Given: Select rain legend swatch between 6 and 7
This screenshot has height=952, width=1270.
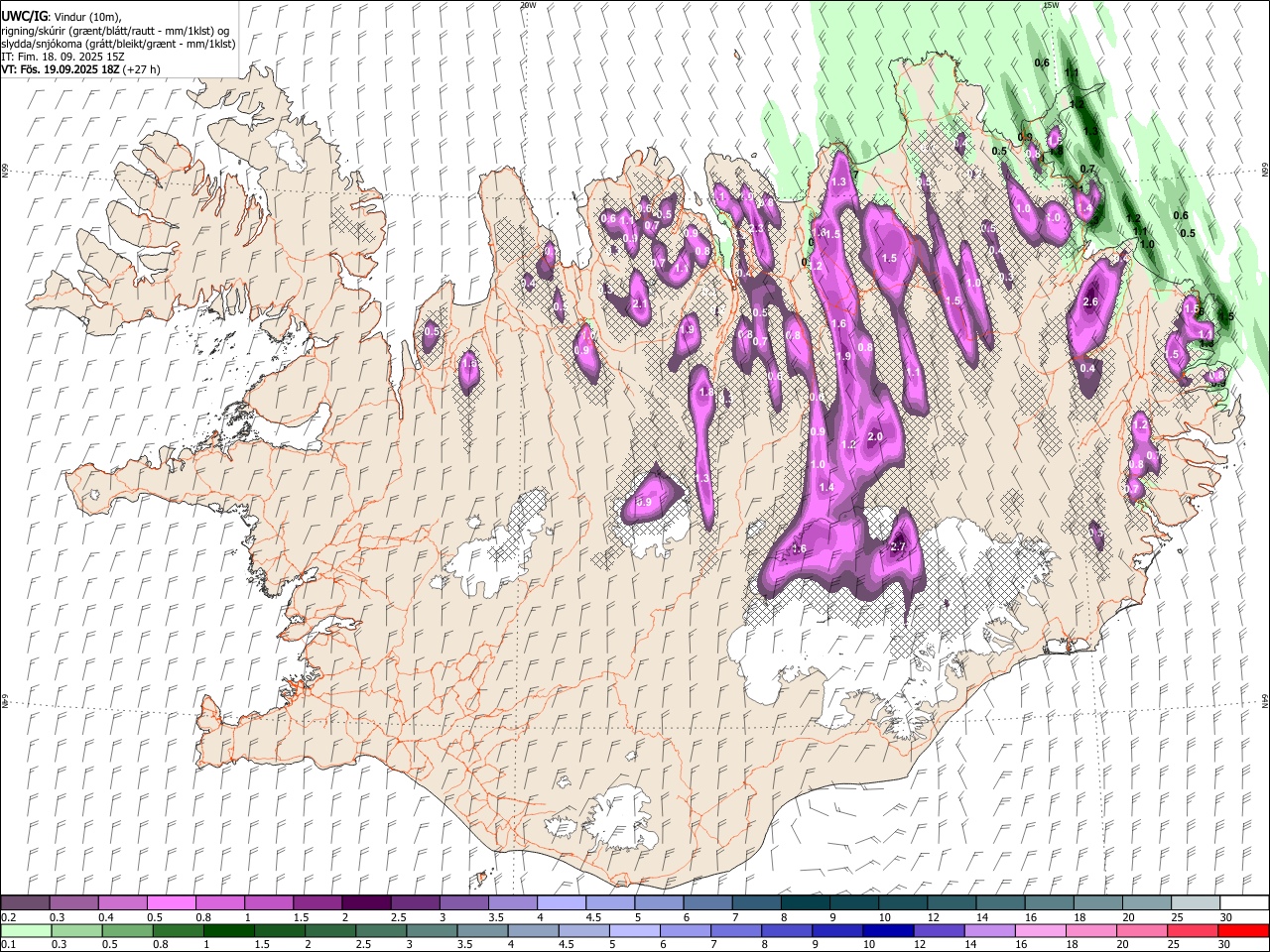Looking at the screenshot, I should [x=685, y=931].
